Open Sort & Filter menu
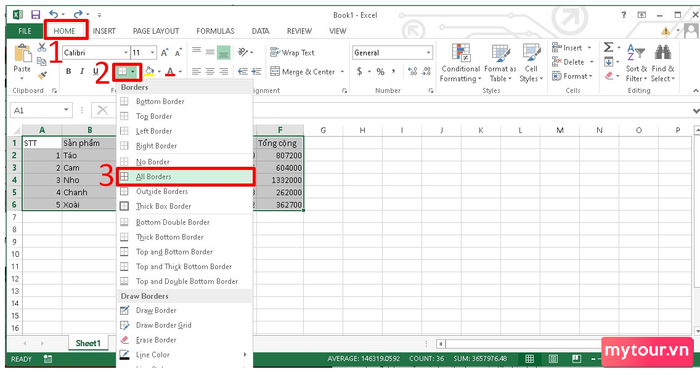Screen dimensions: 700x375 tap(636, 63)
